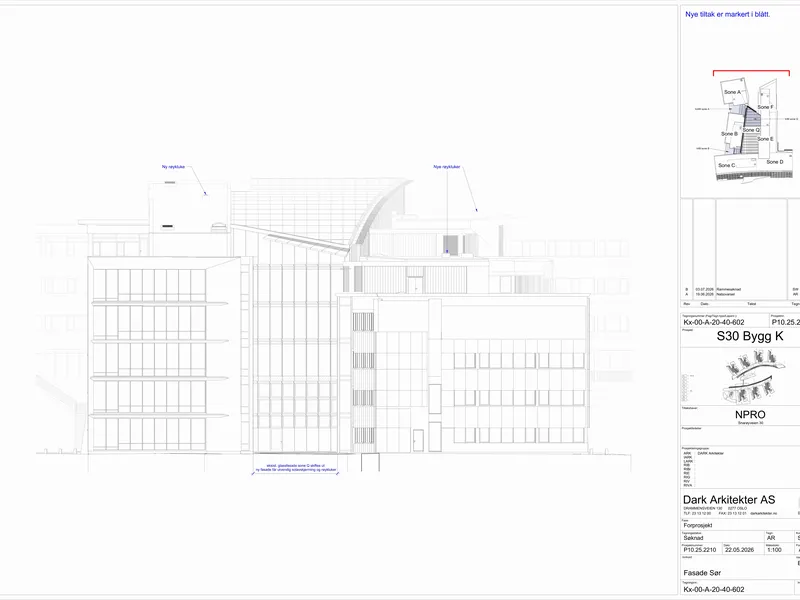Click the 'Sone A' key plan label
This screenshot has width=800, height=600.
[732, 92]
